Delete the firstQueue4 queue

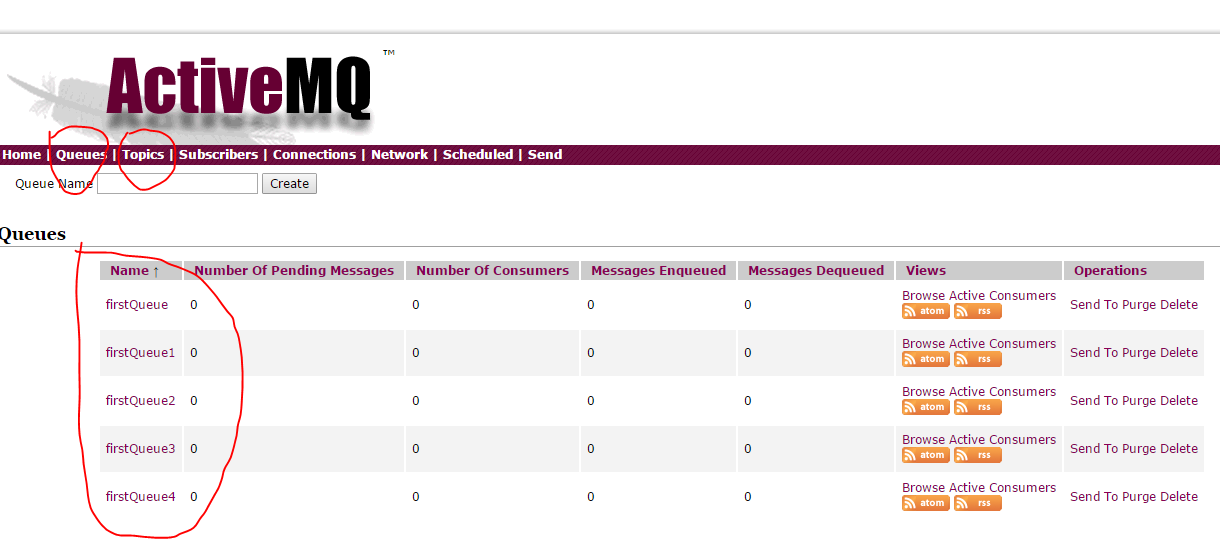tap(1179, 497)
